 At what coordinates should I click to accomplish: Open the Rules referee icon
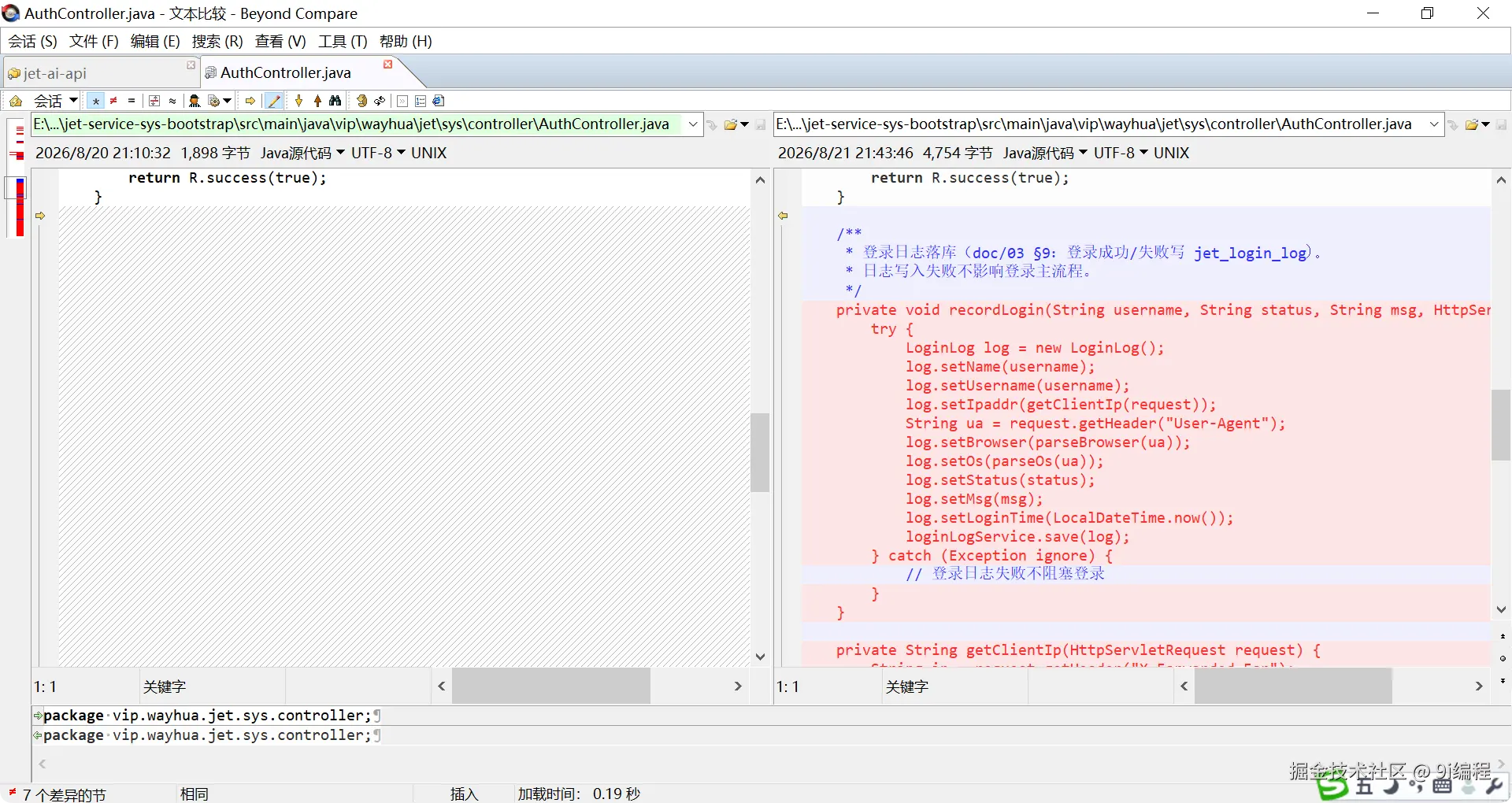(195, 101)
